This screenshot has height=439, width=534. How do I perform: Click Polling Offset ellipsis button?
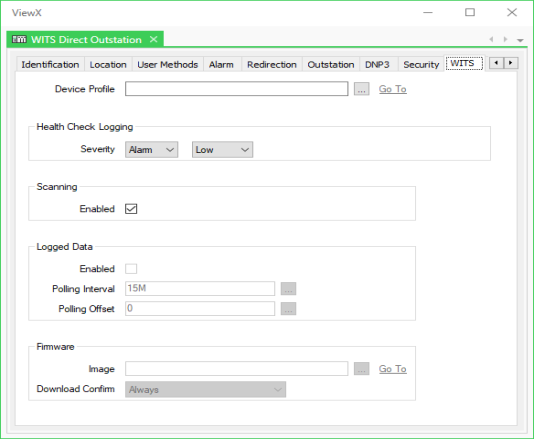288,309
